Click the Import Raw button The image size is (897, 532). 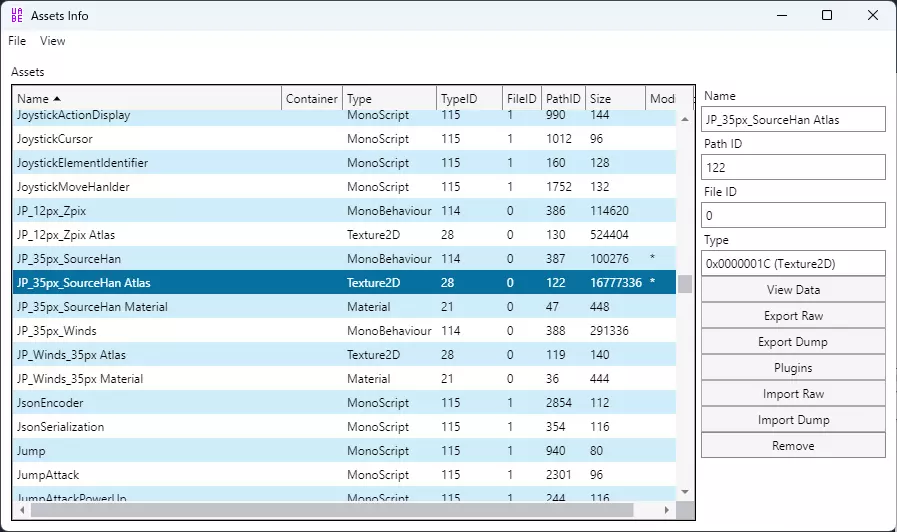(793, 394)
